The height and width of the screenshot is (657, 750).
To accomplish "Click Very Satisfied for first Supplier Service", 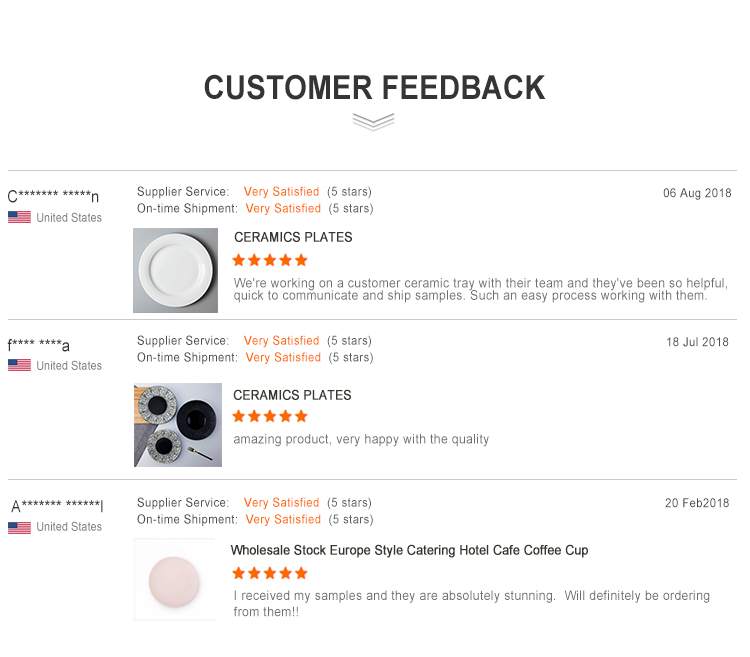I will coord(281,192).
